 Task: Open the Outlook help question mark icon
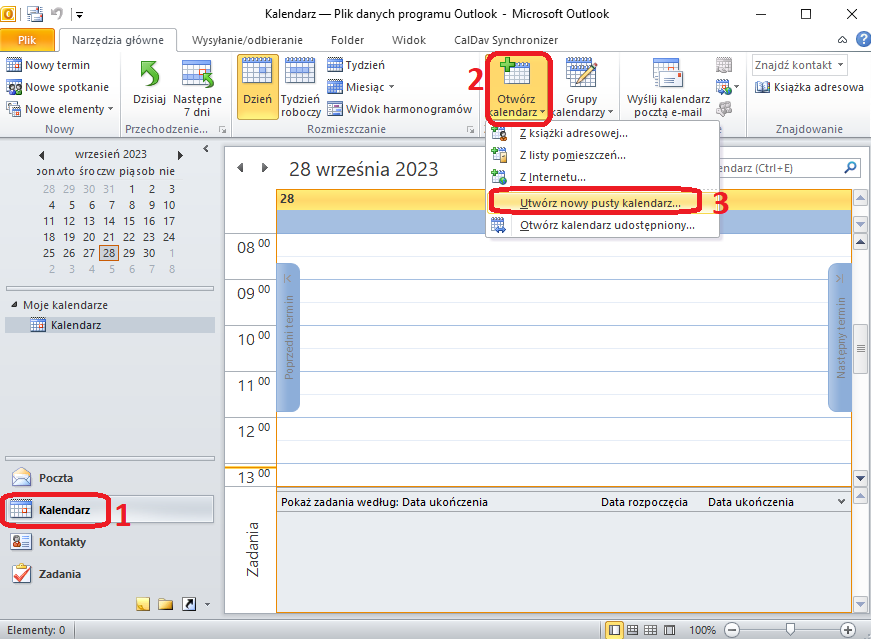[862, 39]
